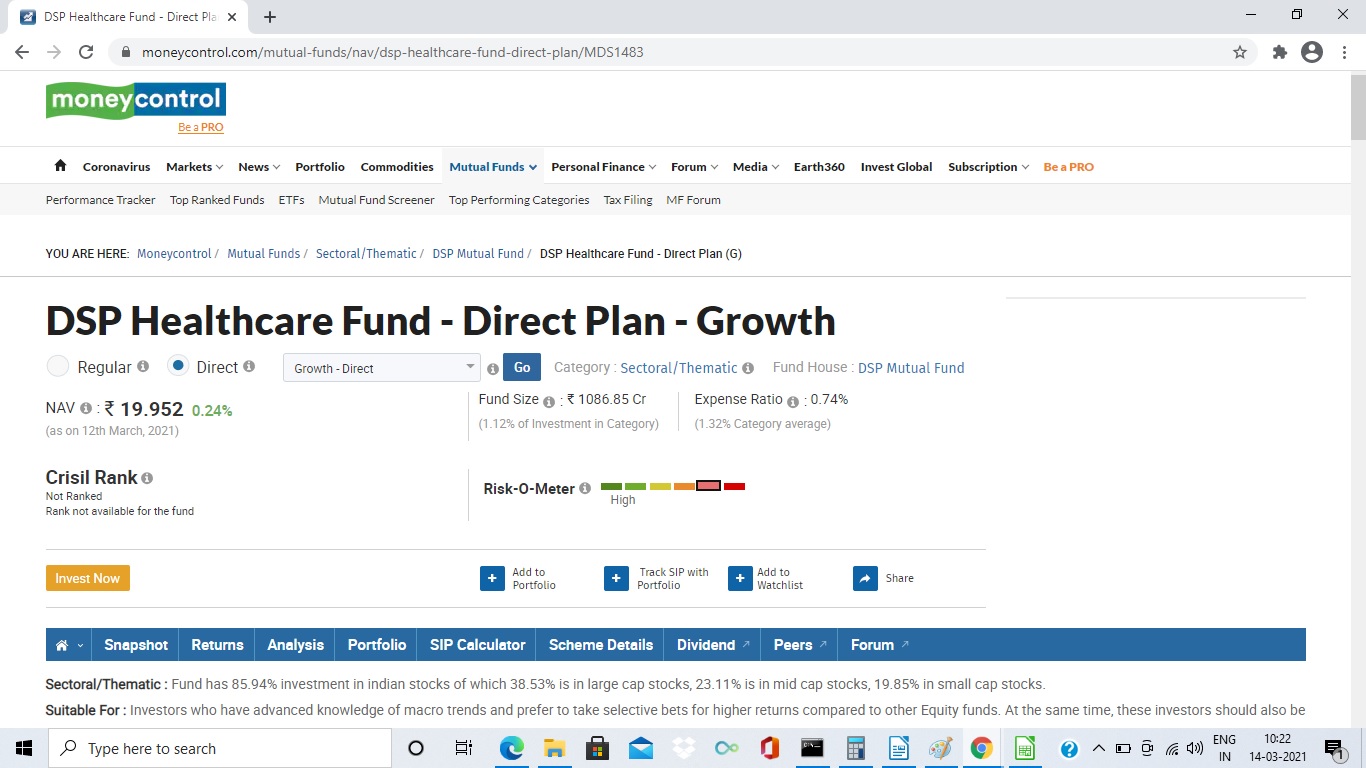The width and height of the screenshot is (1366, 768).
Task: Click info icon beside Expense Ratio
Action: point(793,402)
